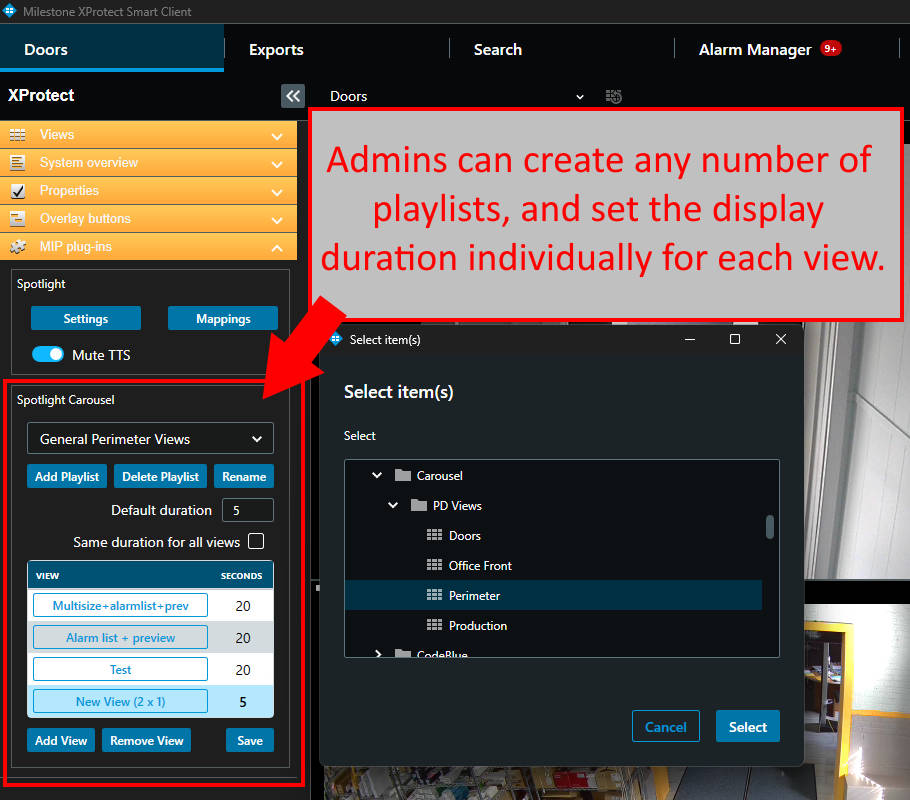Click the MIP plug-ins gear icon
Image resolution: width=910 pixels, height=800 pixels.
coord(18,247)
